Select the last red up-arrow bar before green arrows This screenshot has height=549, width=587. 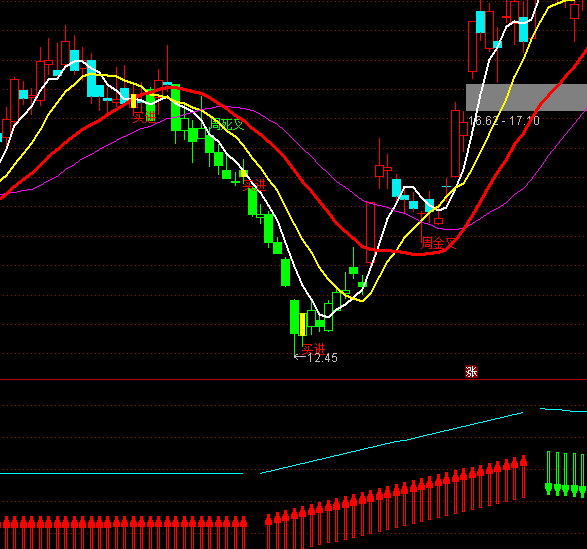click(x=524, y=476)
